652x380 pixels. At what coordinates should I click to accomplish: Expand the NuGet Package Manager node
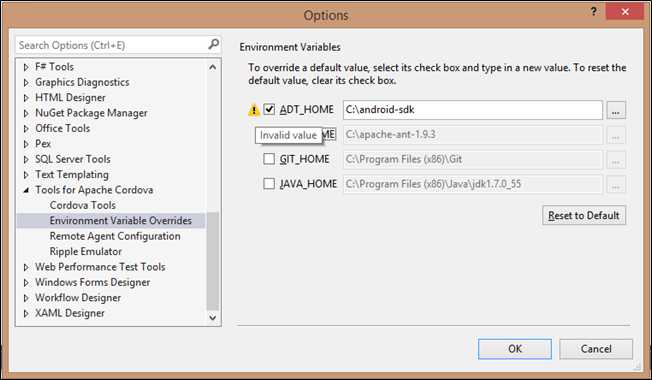click(x=26, y=113)
